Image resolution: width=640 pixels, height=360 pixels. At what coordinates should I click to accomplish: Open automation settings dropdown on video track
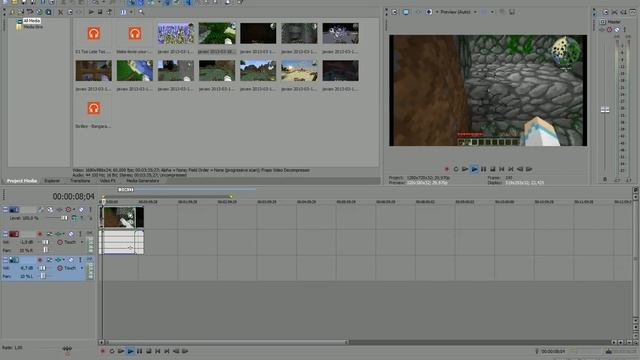(74, 210)
